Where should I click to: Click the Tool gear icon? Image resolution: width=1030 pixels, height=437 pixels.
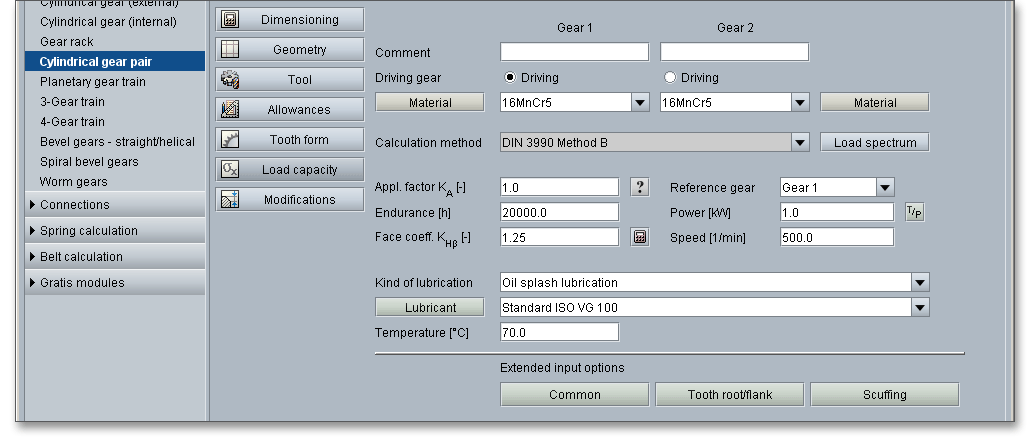(x=229, y=80)
